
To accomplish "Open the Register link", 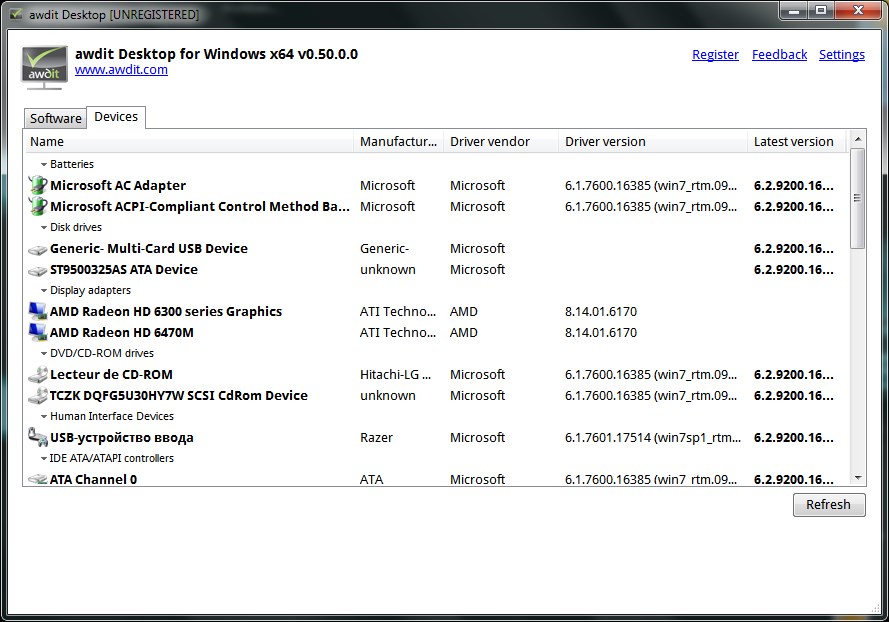I will coord(715,55).
